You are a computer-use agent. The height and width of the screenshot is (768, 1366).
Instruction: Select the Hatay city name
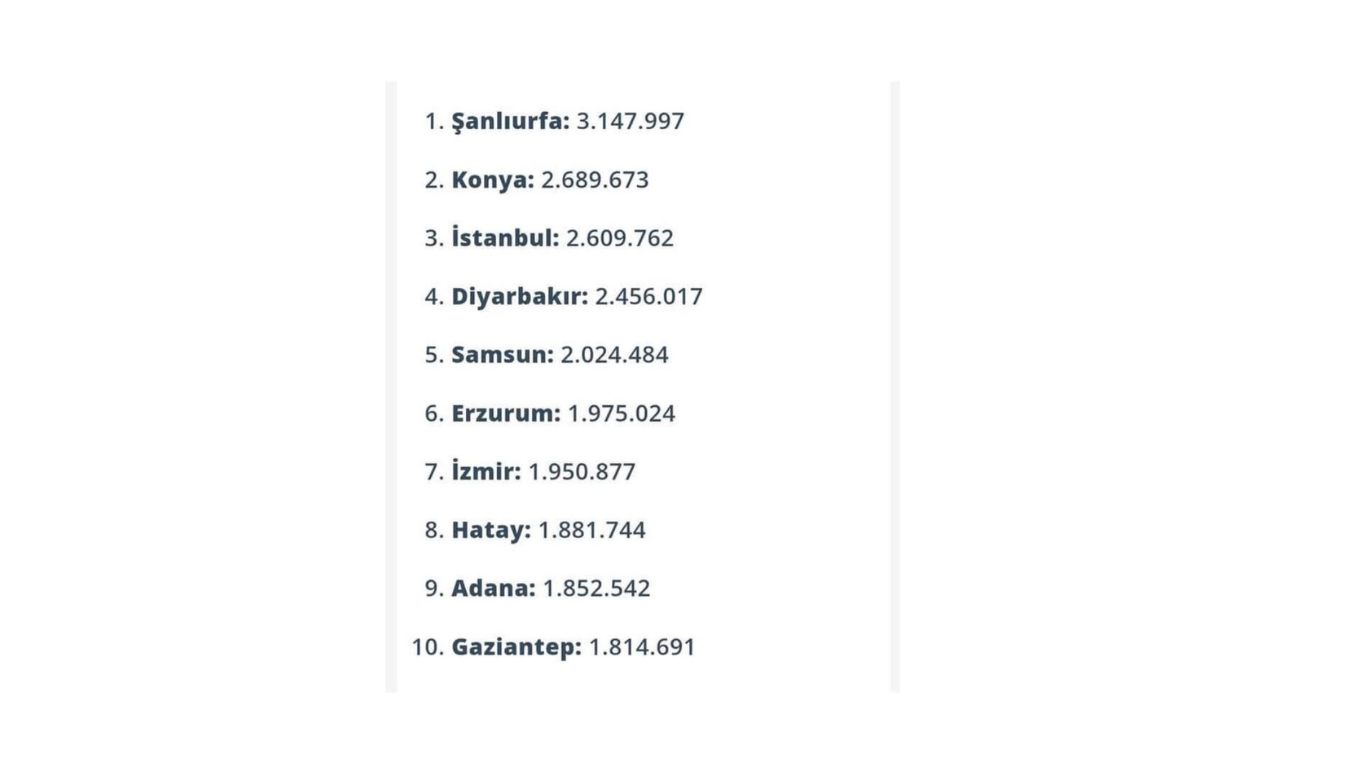tap(490, 530)
